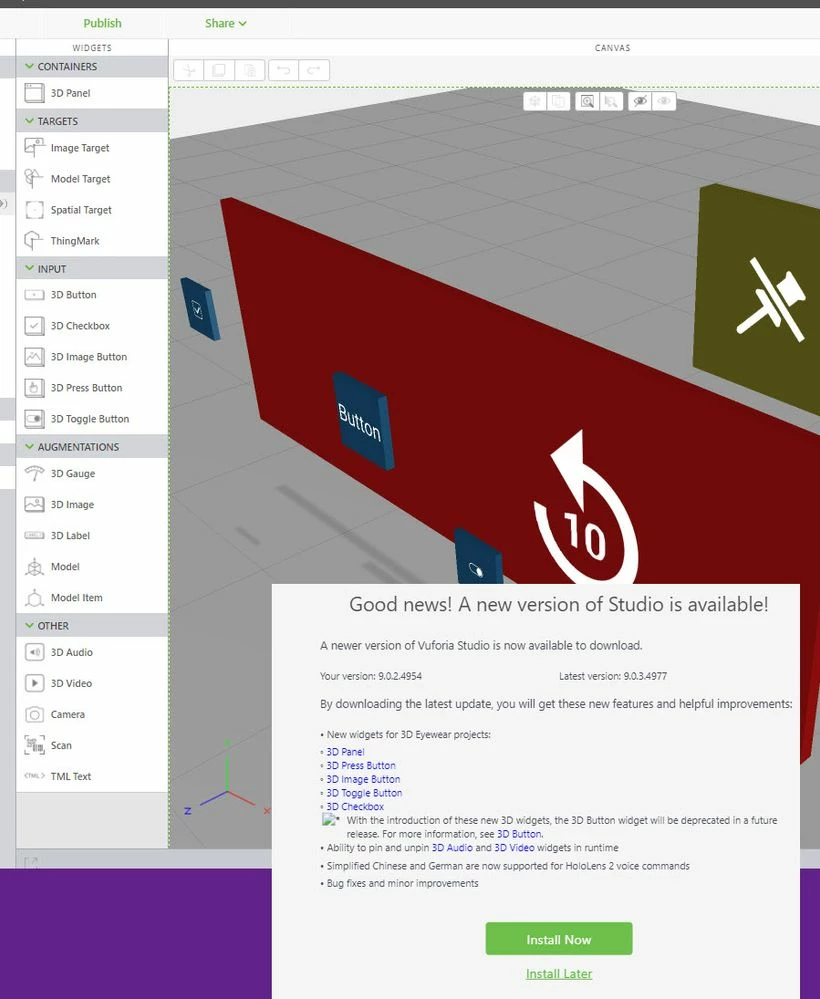Click the open-eye Show All icon
Image resolution: width=820 pixels, height=999 pixels.
(664, 101)
